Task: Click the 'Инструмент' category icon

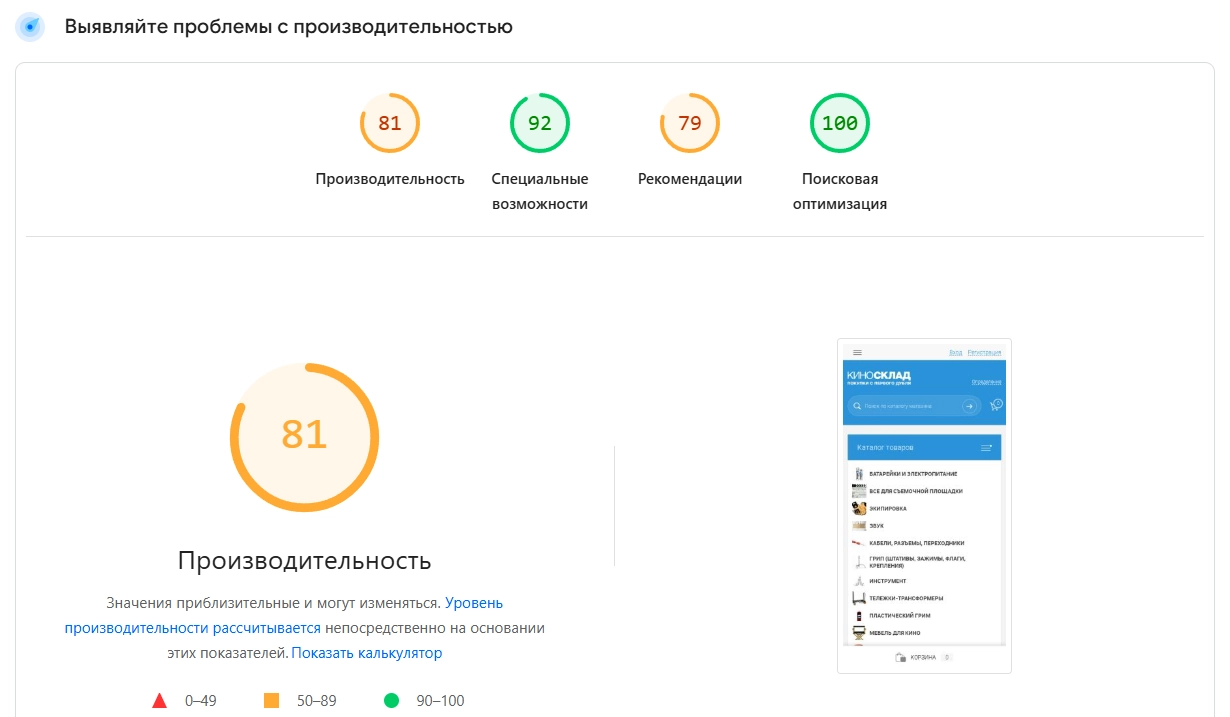Action: click(x=858, y=581)
